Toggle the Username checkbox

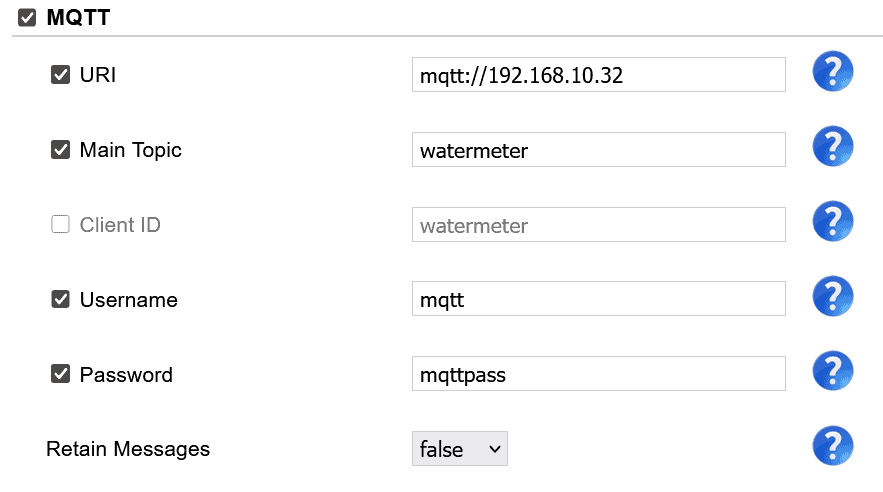click(60, 299)
